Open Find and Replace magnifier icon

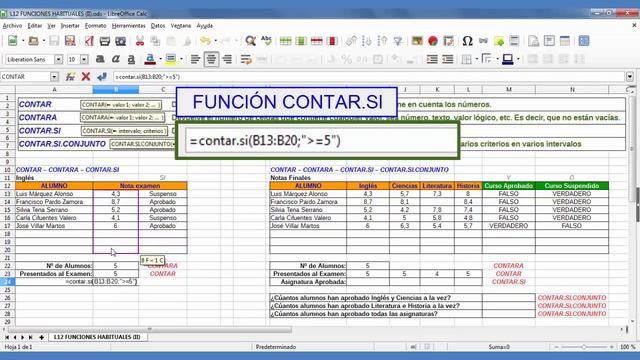(x=251, y=41)
